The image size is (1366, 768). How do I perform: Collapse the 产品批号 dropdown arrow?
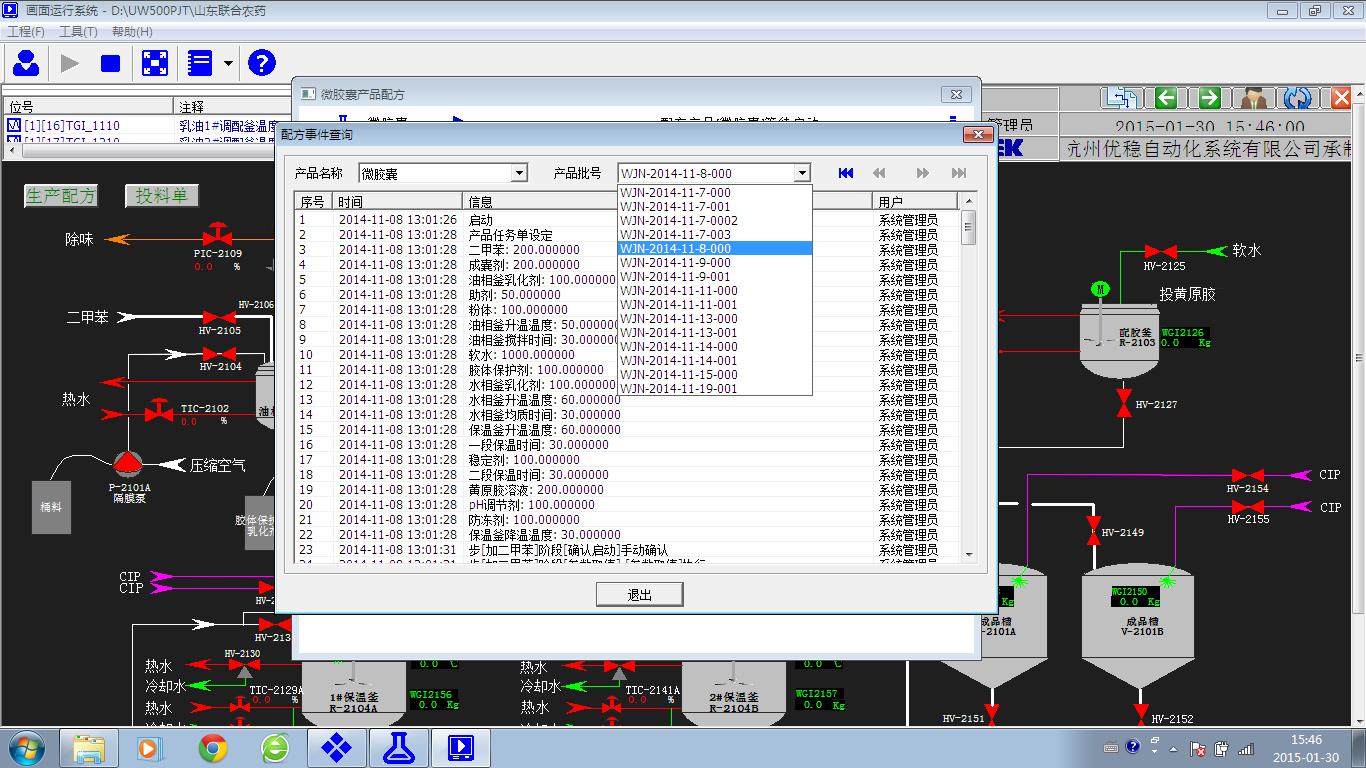point(801,173)
